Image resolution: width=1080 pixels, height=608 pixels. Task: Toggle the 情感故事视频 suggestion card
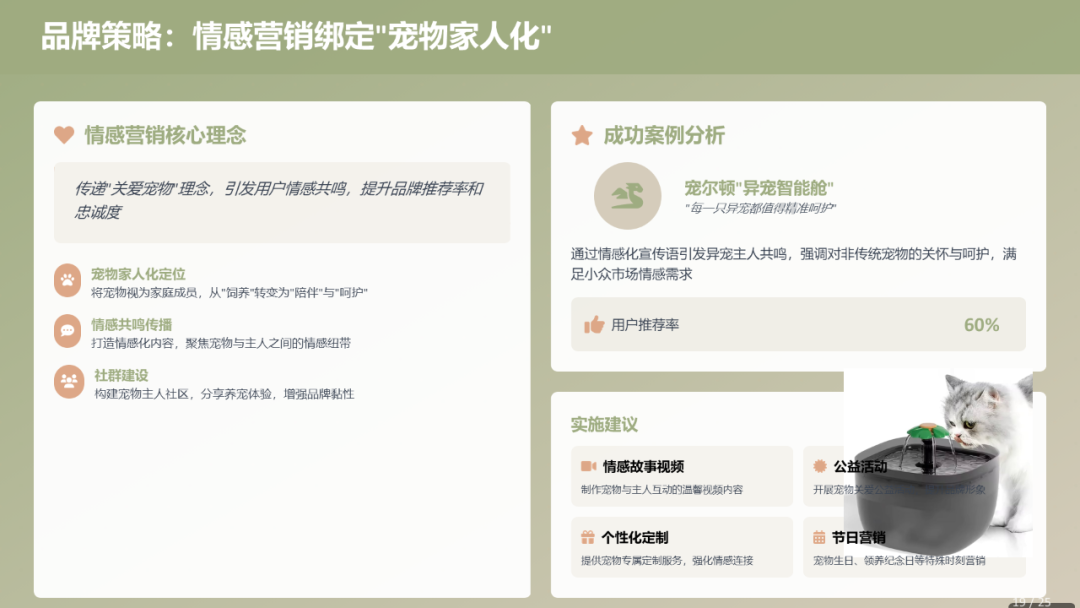pyautogui.click(x=681, y=476)
